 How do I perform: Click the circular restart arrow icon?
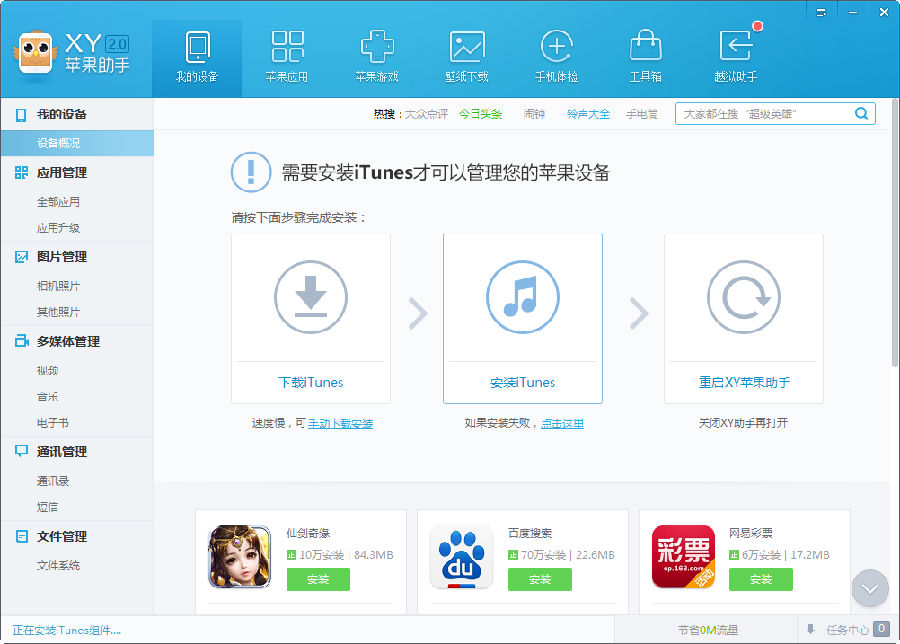[x=743, y=297]
